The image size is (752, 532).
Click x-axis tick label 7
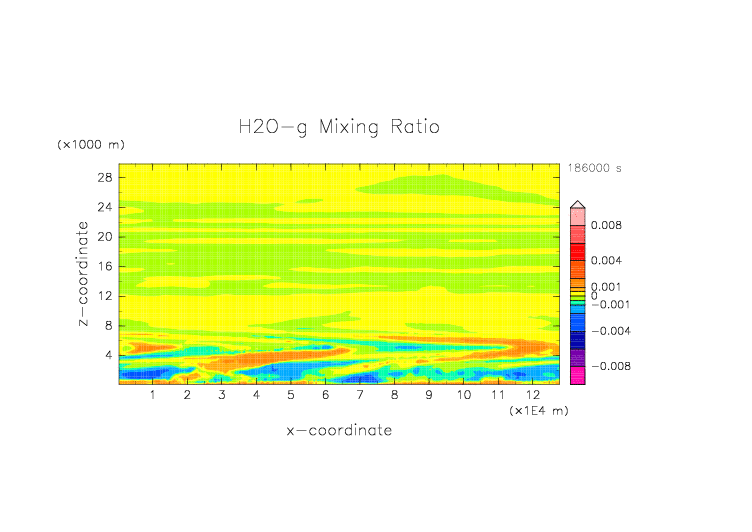360,396
